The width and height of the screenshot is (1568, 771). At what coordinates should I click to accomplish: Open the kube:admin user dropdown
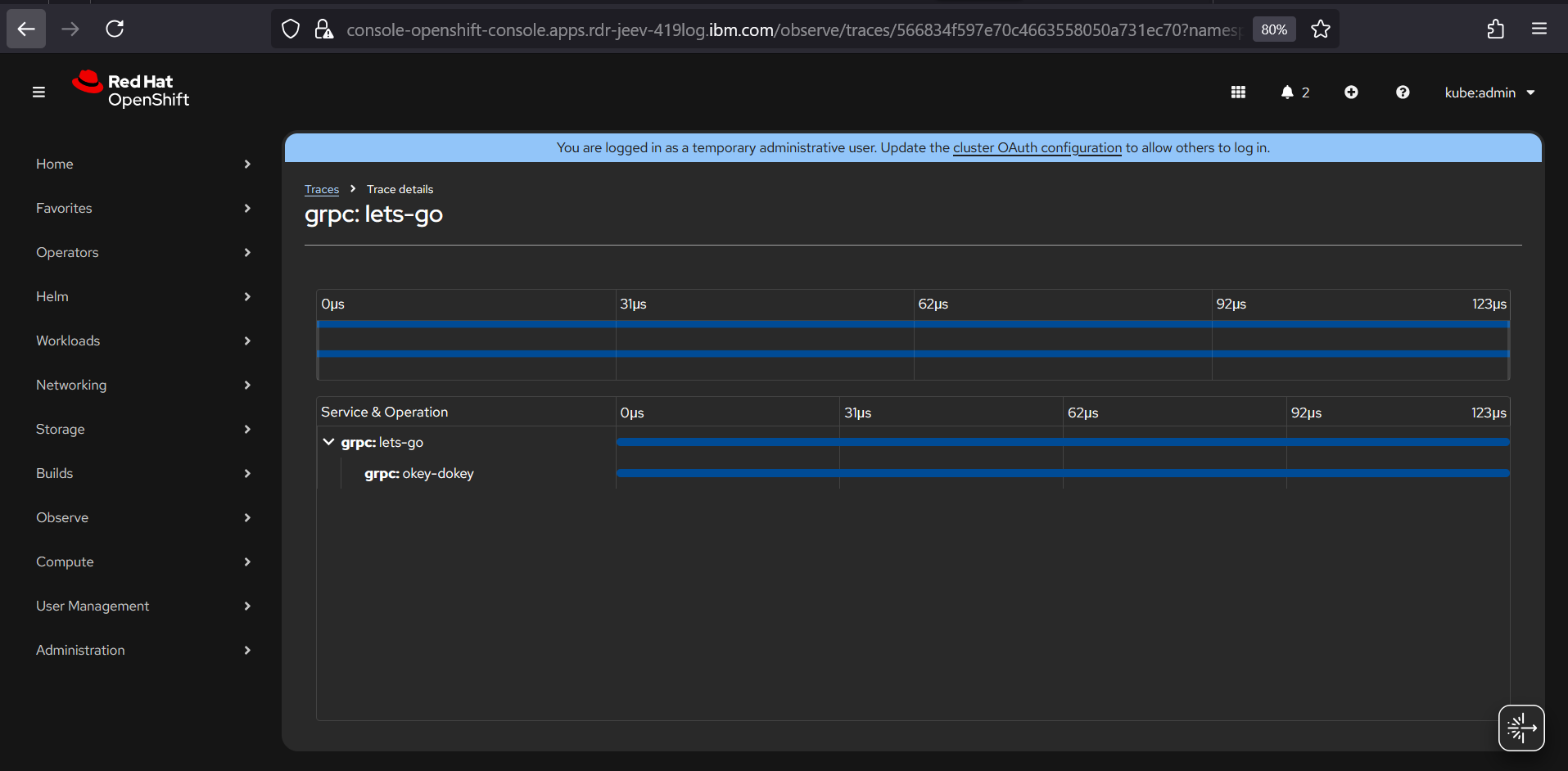pos(1489,92)
